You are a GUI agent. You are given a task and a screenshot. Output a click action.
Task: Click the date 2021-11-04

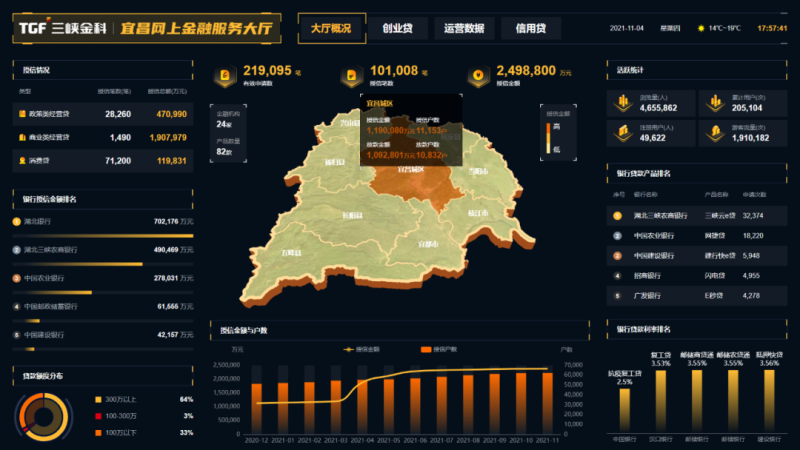pyautogui.click(x=627, y=28)
